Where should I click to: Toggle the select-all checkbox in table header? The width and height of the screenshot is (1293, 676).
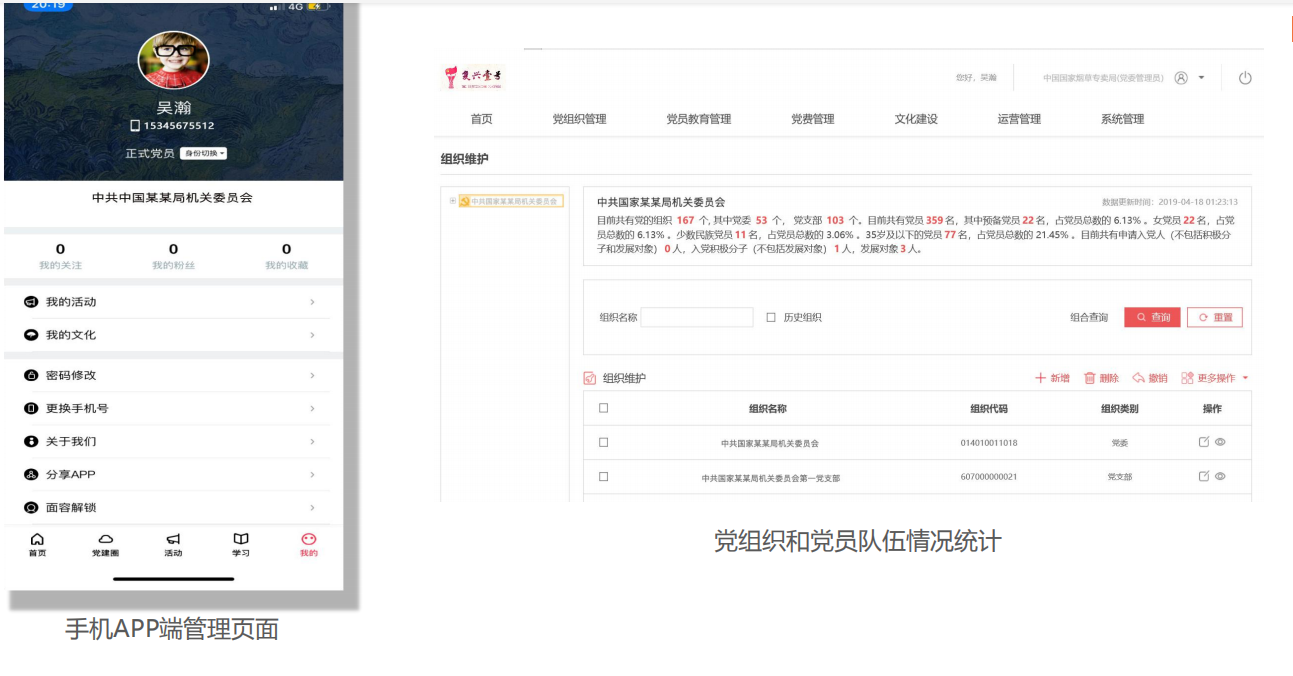tap(603, 408)
